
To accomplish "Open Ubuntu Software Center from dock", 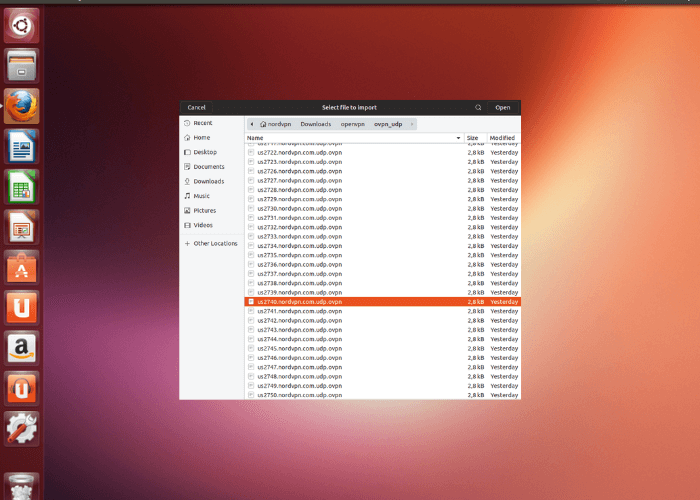I will pos(21,268).
